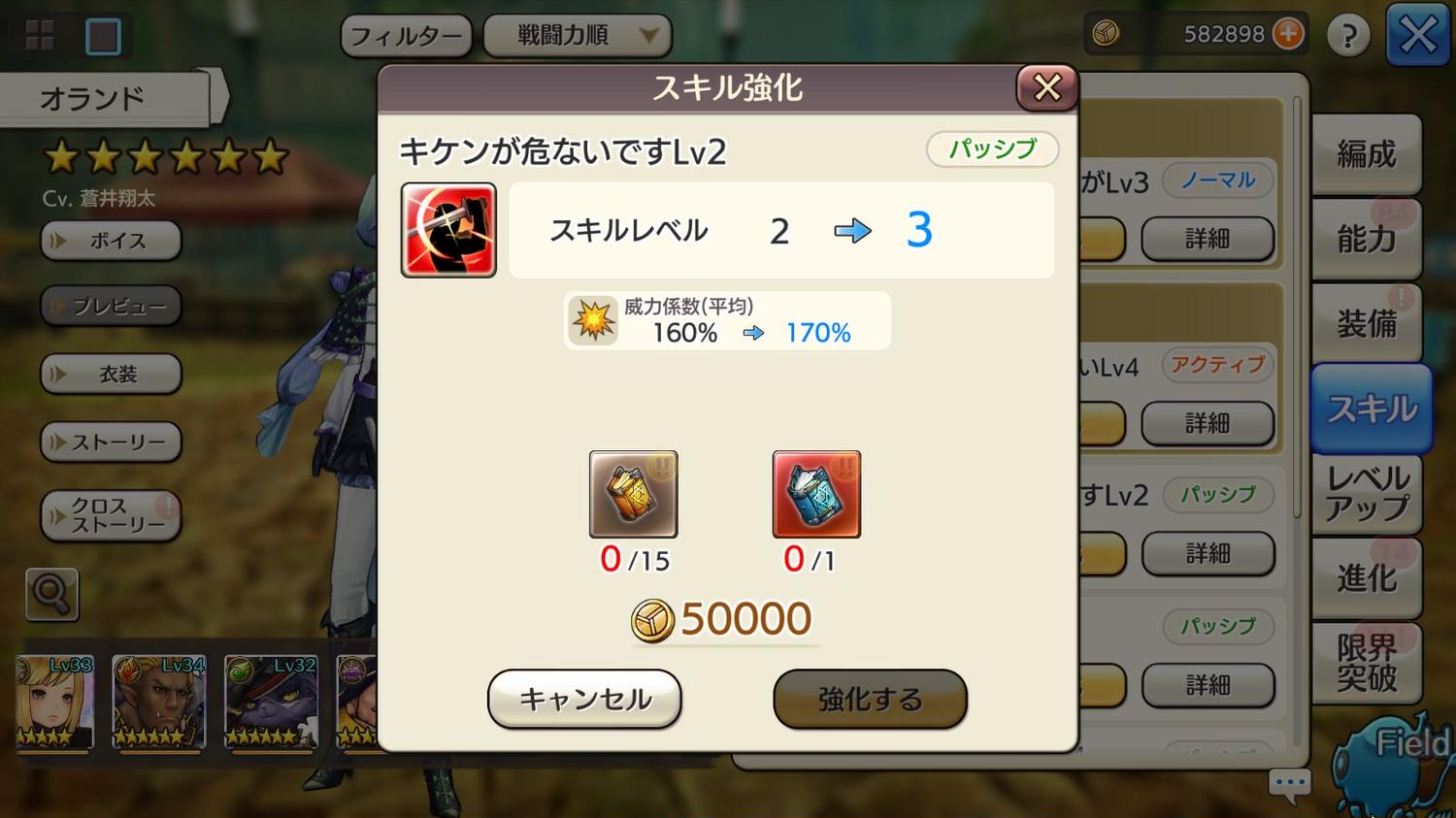The width and height of the screenshot is (1456, 818).
Task: Open the 進化 evolution tab
Action: tap(1367, 578)
